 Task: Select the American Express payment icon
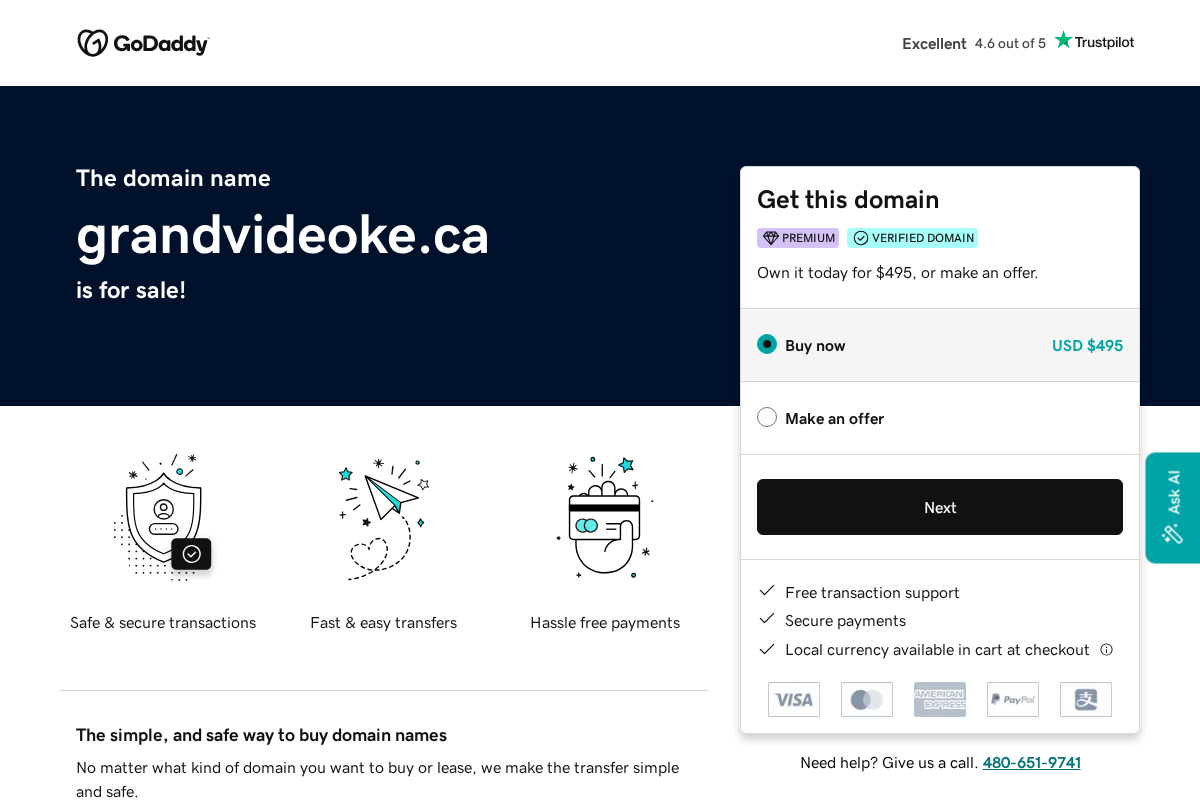pyautogui.click(x=939, y=699)
